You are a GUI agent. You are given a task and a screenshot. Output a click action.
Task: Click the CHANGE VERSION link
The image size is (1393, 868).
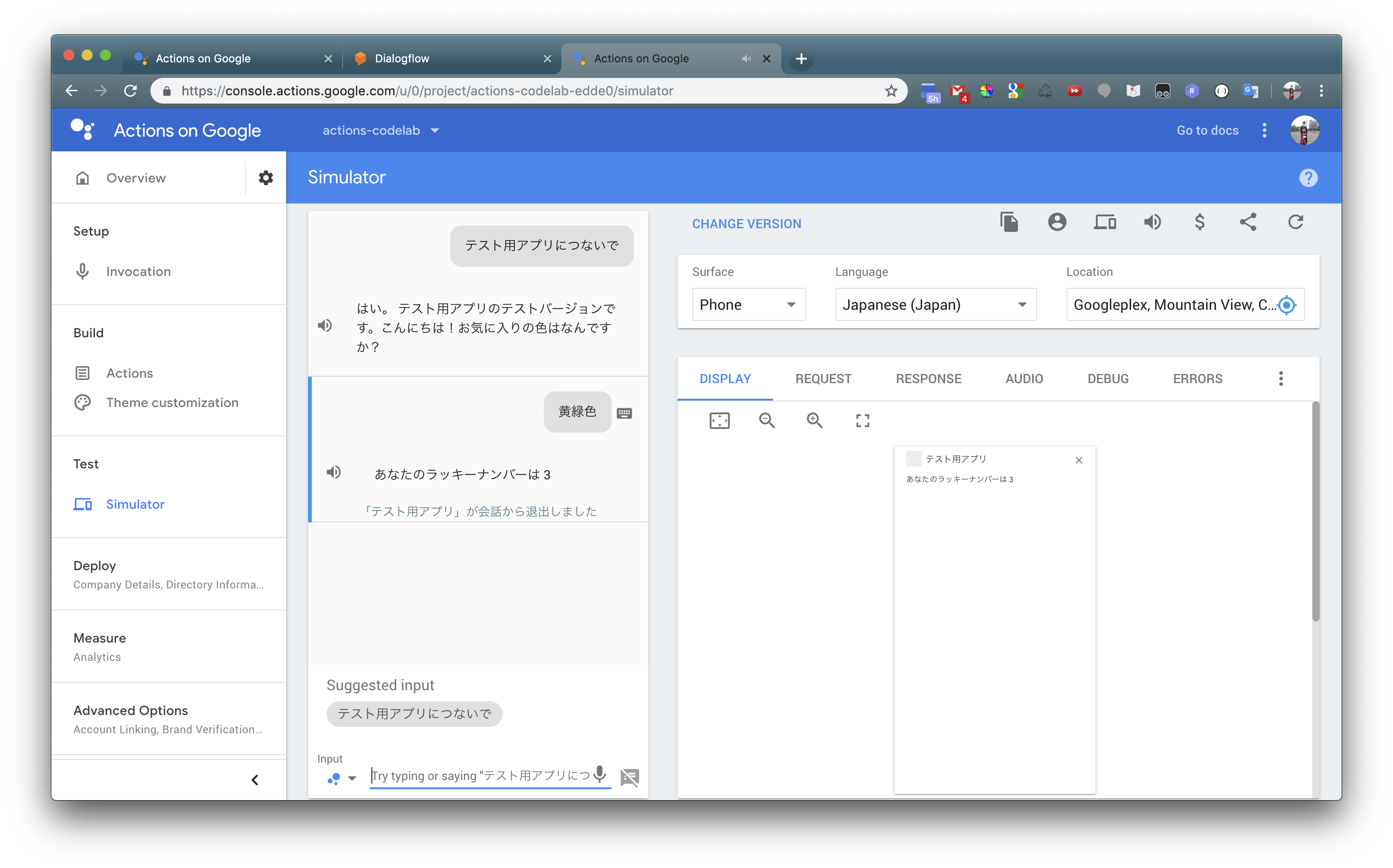pyautogui.click(x=746, y=224)
